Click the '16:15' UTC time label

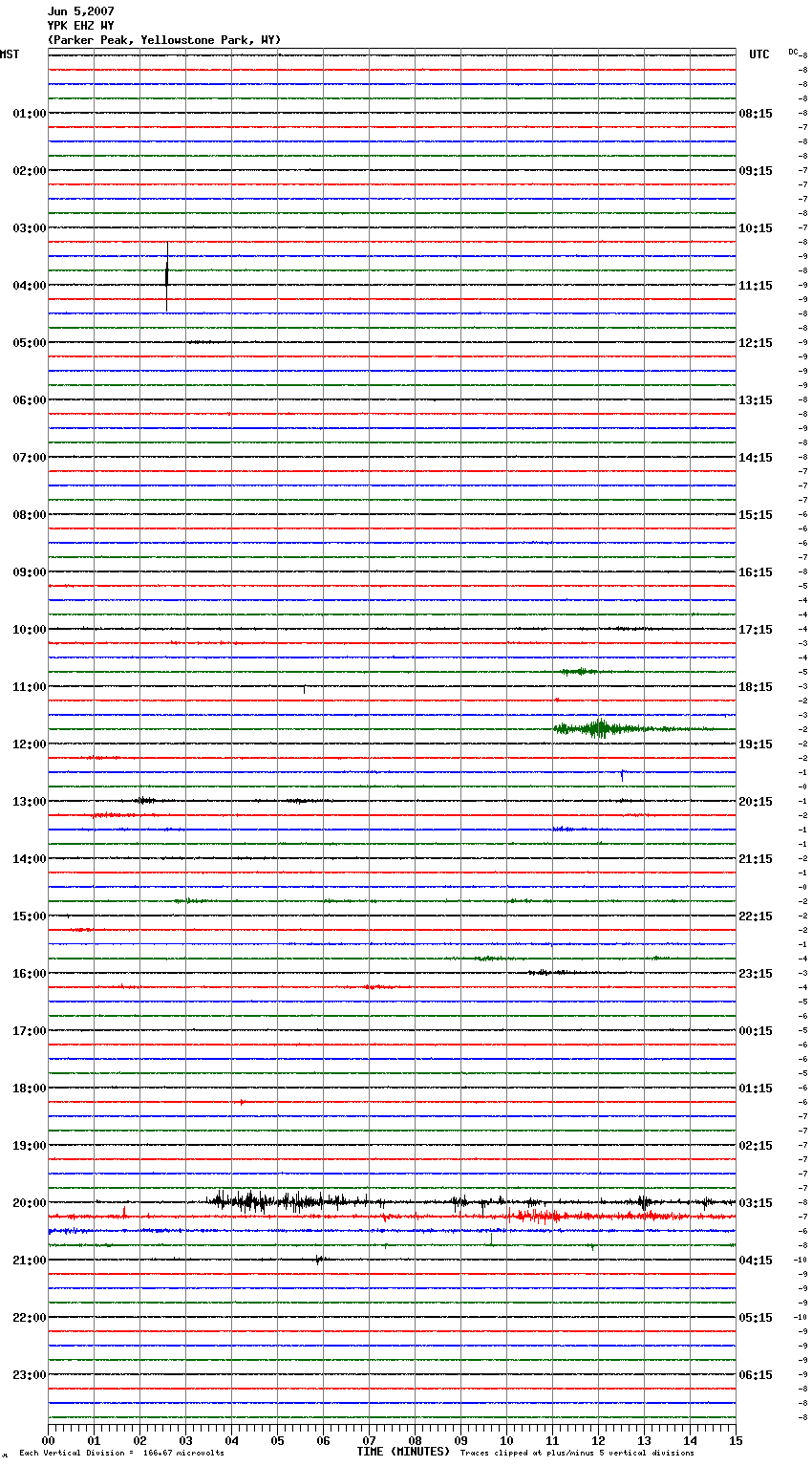point(757,572)
